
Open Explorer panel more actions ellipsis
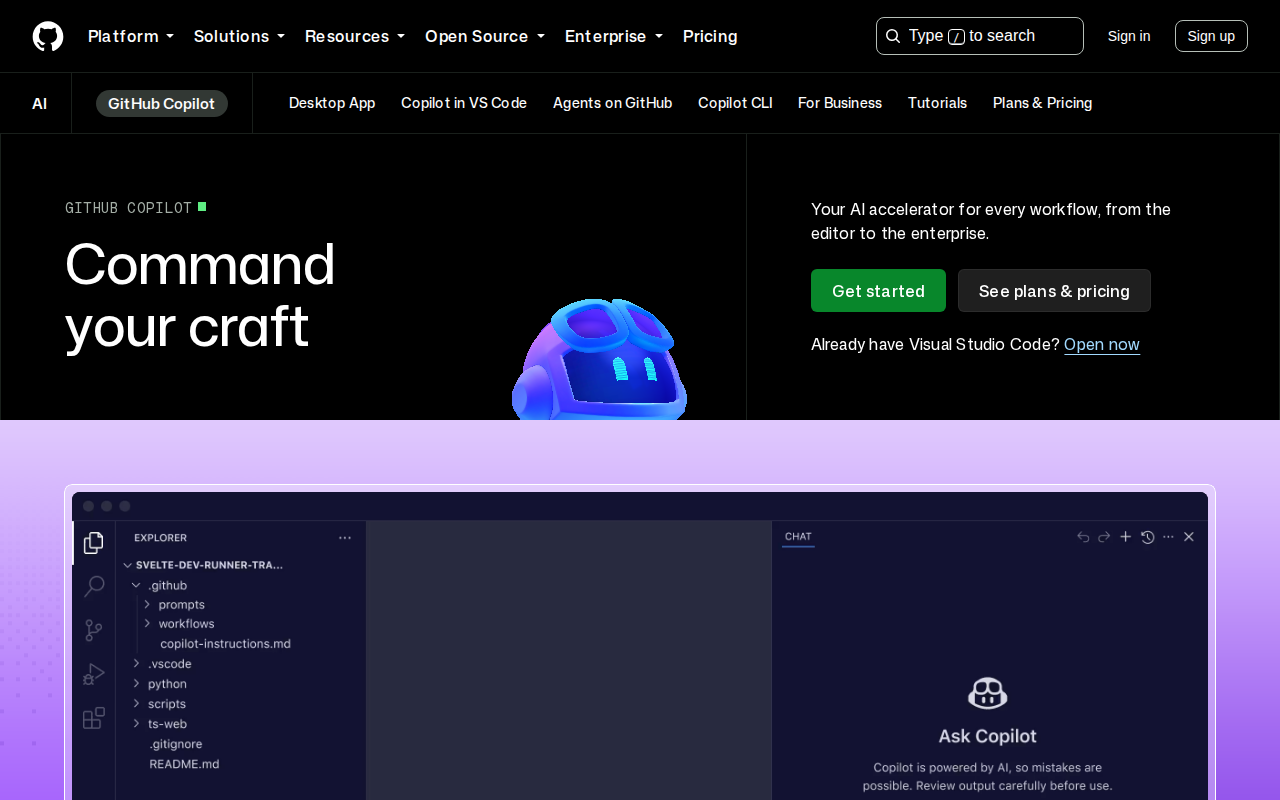coord(345,537)
